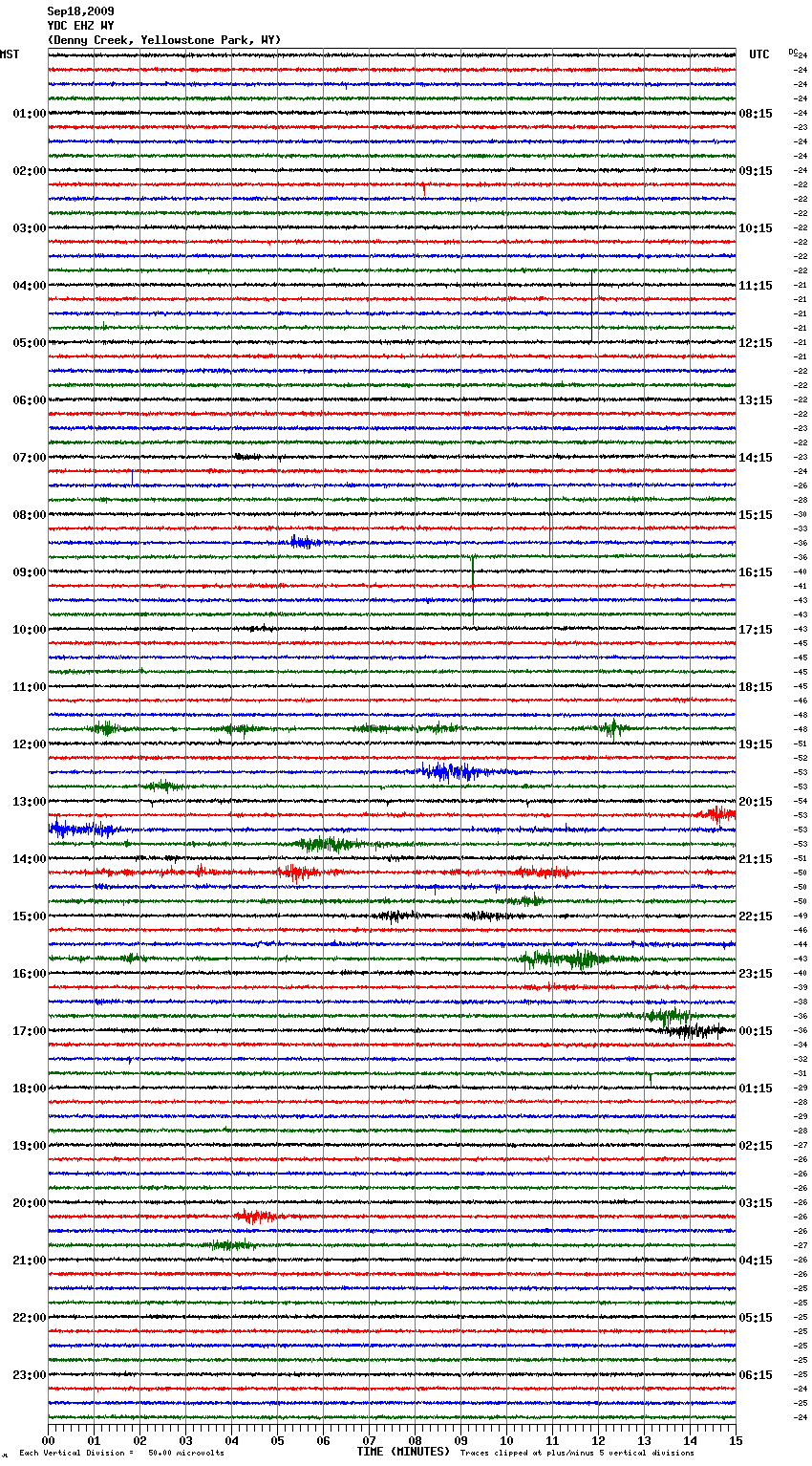Select the 19:15 UTC time label
Image resolution: width=812 pixels, height=1466 pixels.
pos(756,744)
